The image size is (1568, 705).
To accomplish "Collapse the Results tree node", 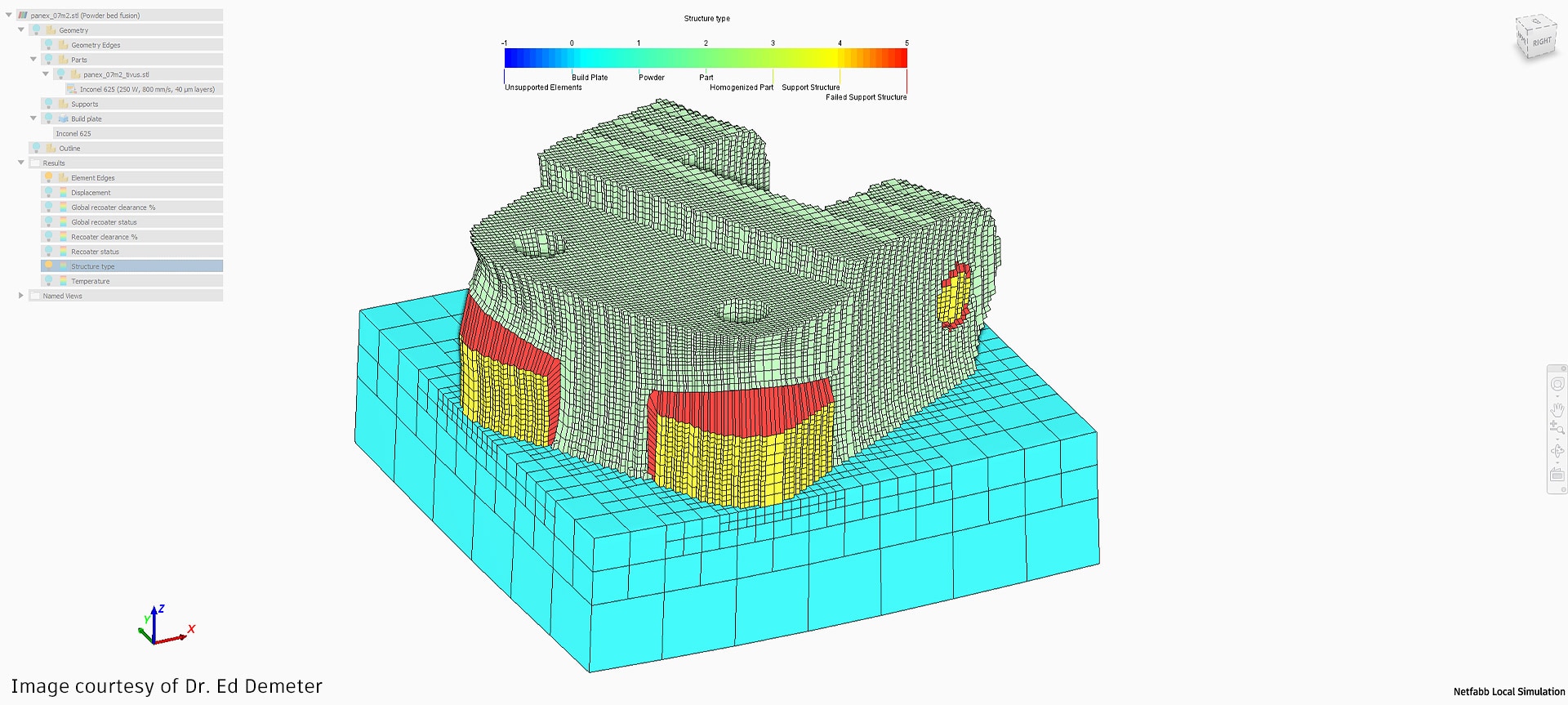I will [21, 163].
